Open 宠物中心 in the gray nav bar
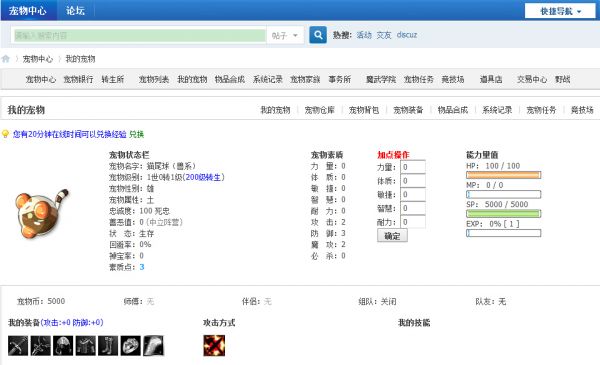The width and height of the screenshot is (600, 365). (x=41, y=79)
